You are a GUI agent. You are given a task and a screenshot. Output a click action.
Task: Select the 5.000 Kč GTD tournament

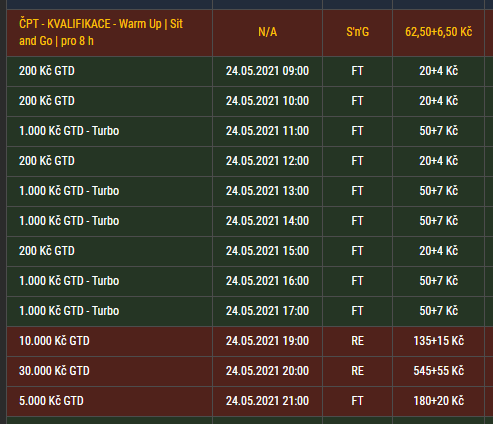click(51, 401)
